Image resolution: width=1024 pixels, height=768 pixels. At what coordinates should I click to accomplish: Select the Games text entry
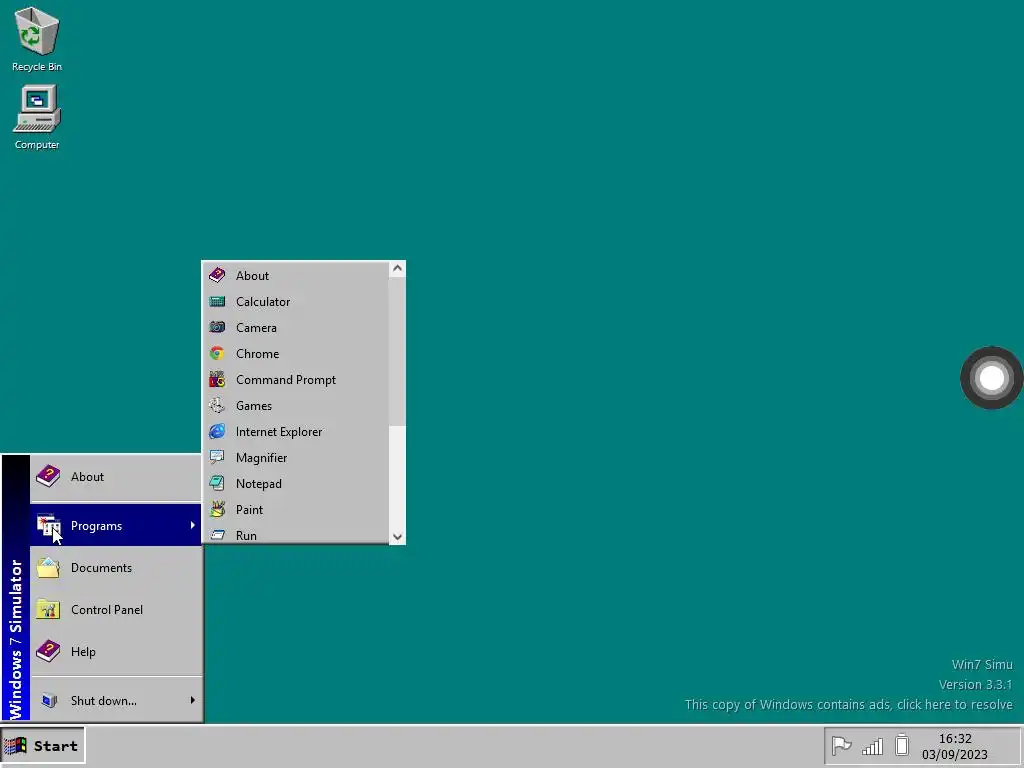point(253,406)
